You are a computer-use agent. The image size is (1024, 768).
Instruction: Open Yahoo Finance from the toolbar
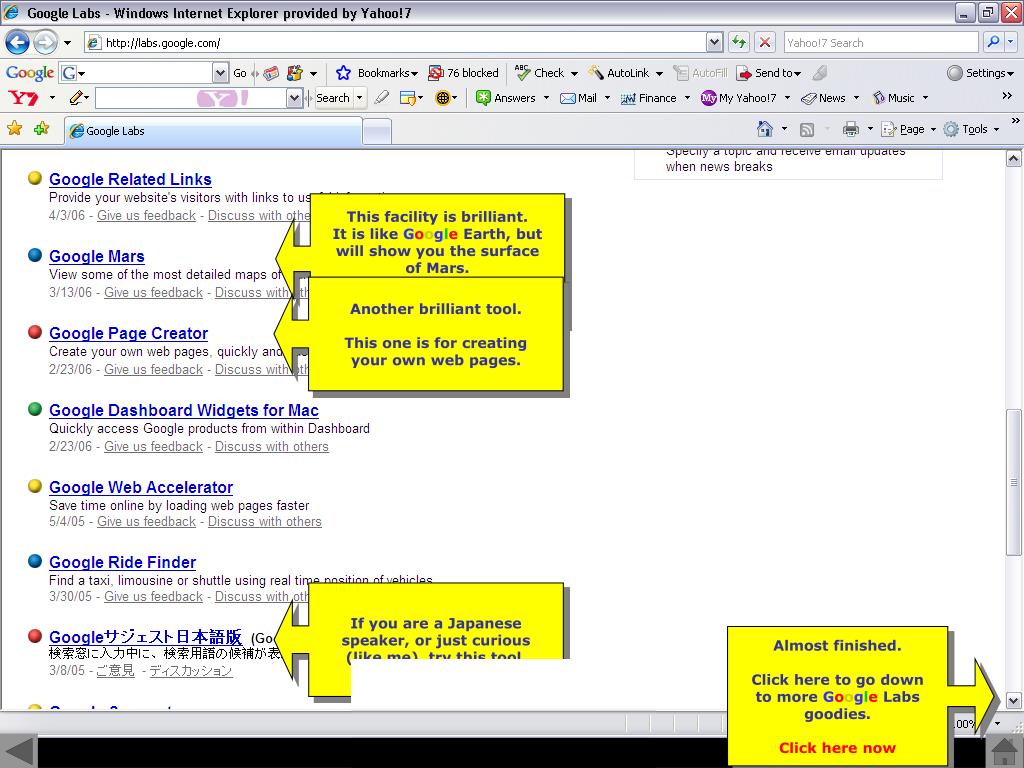click(x=648, y=98)
